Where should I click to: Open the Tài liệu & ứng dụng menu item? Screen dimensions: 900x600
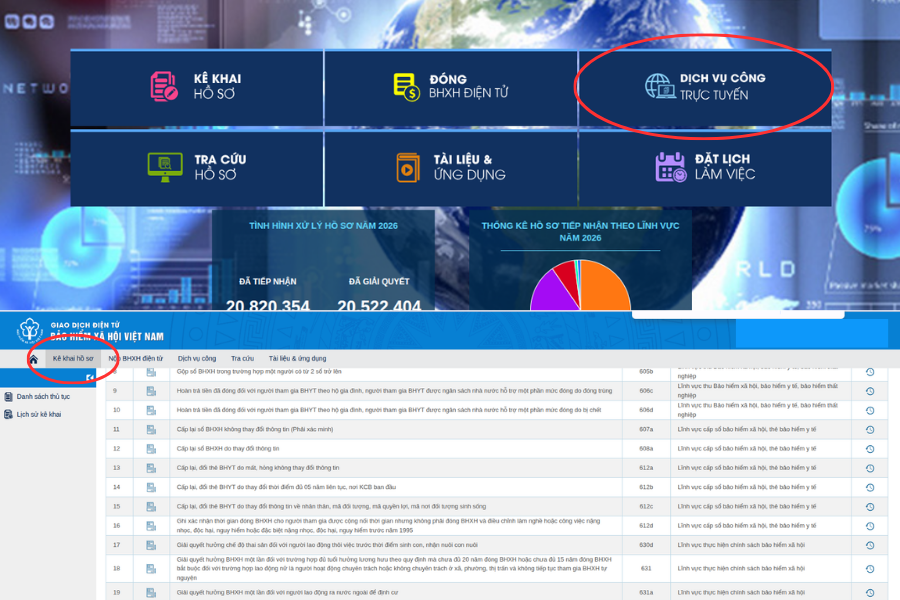tap(297, 358)
